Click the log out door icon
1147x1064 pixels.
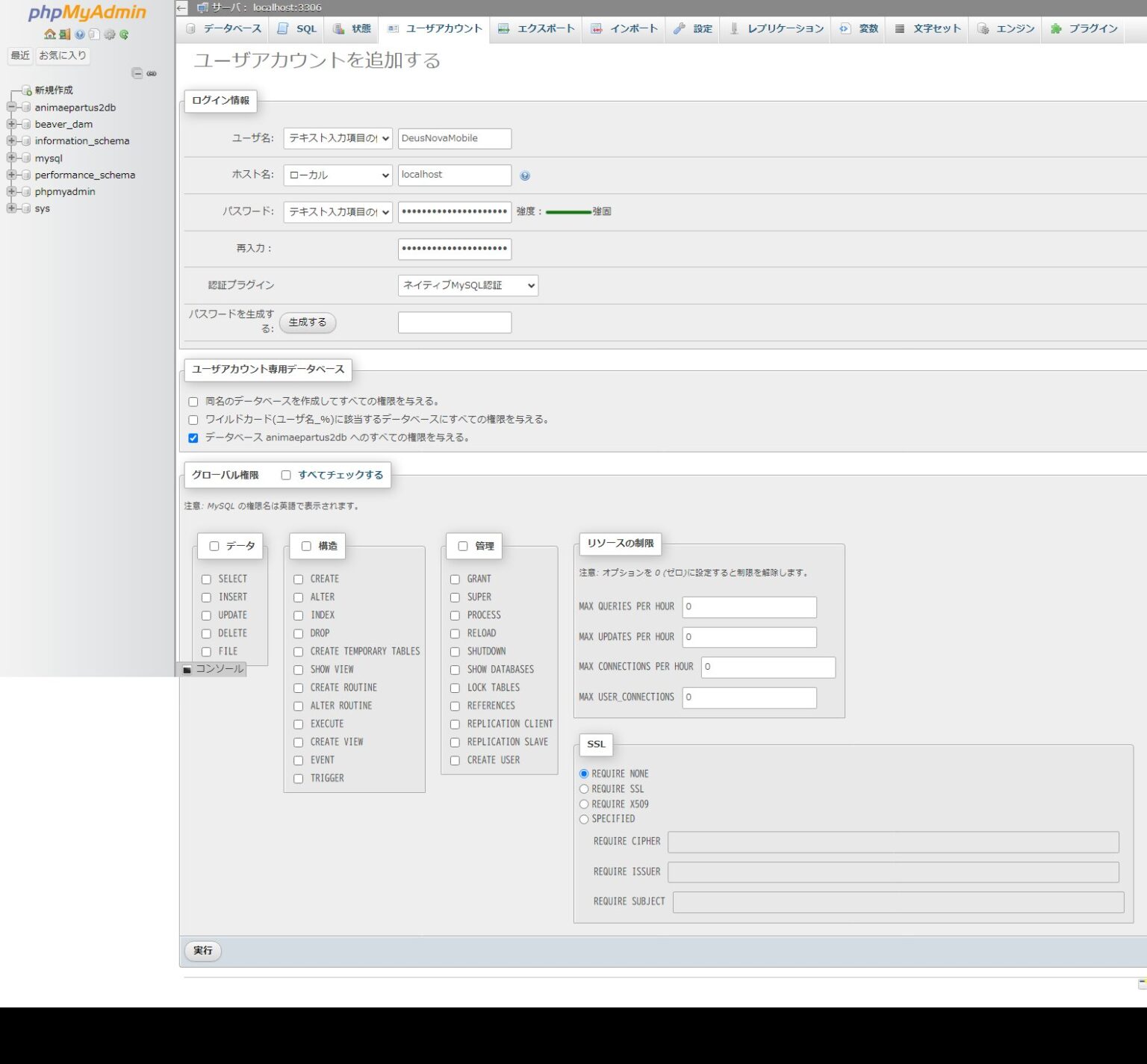(x=64, y=34)
